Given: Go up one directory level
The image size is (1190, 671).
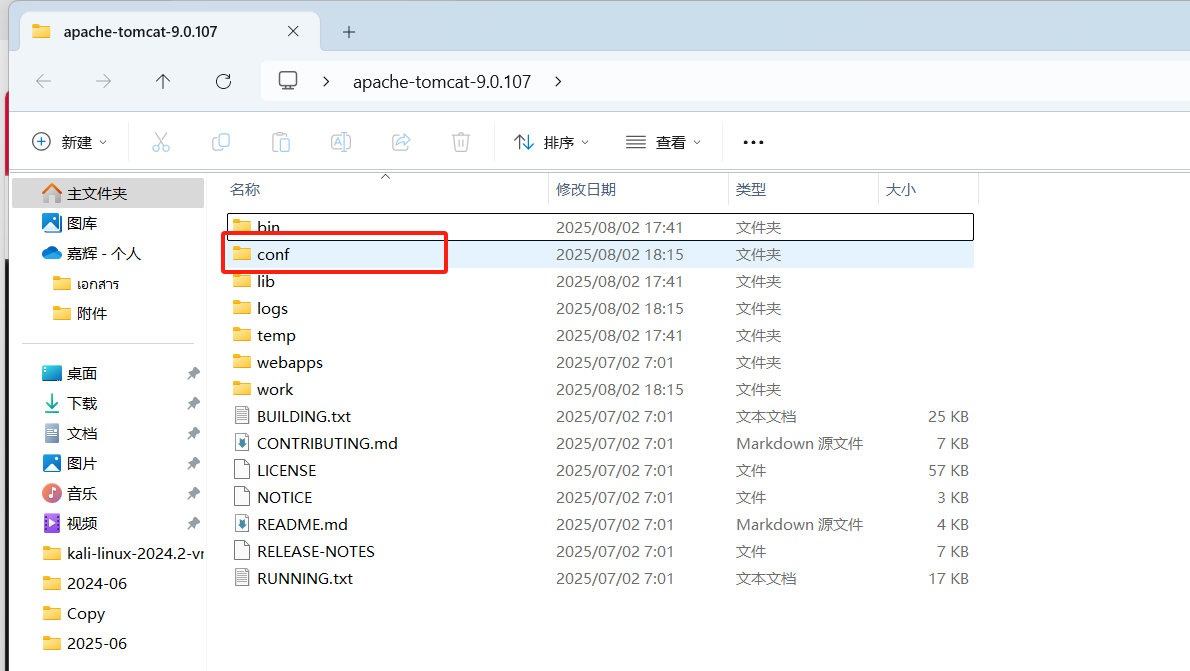Looking at the screenshot, I should point(163,81).
